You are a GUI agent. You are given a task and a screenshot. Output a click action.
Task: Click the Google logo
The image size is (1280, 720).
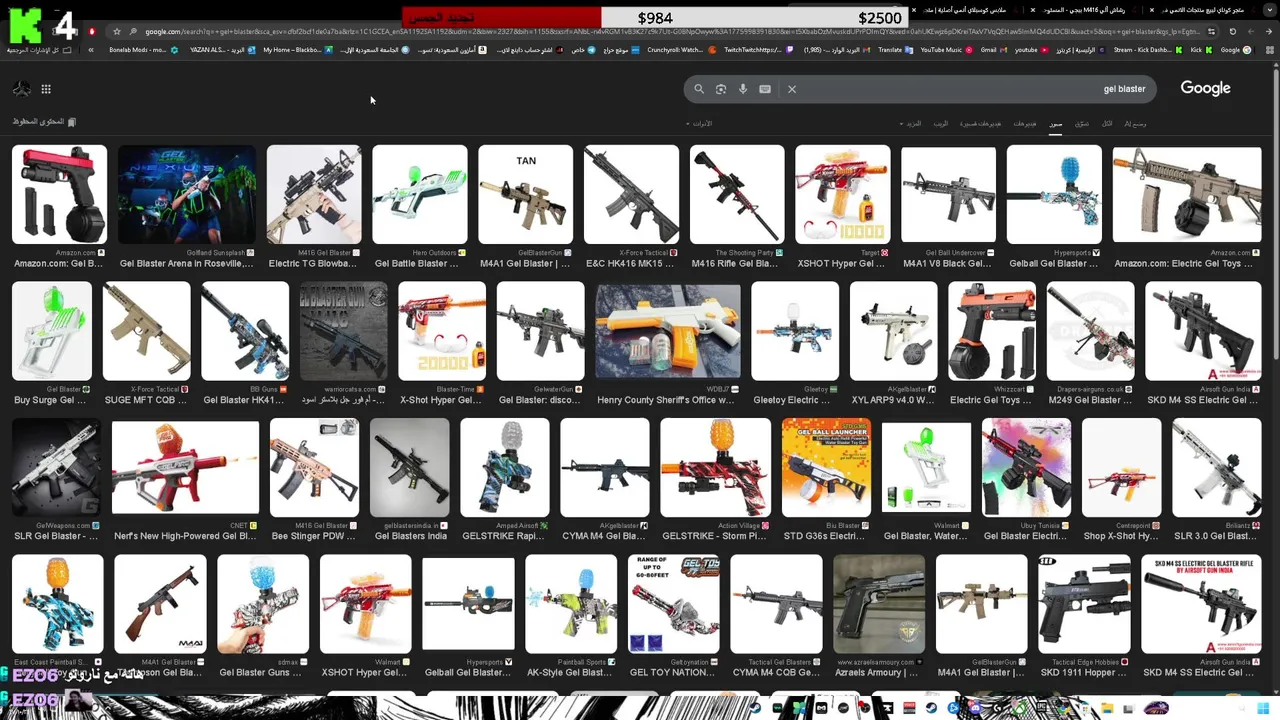click(x=1205, y=88)
